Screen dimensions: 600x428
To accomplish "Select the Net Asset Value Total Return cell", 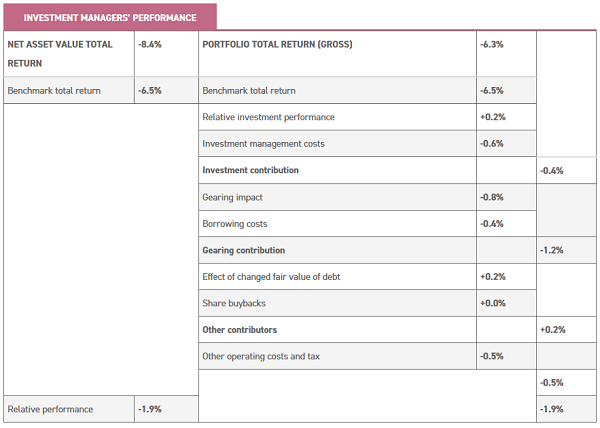I will (x=59, y=53).
